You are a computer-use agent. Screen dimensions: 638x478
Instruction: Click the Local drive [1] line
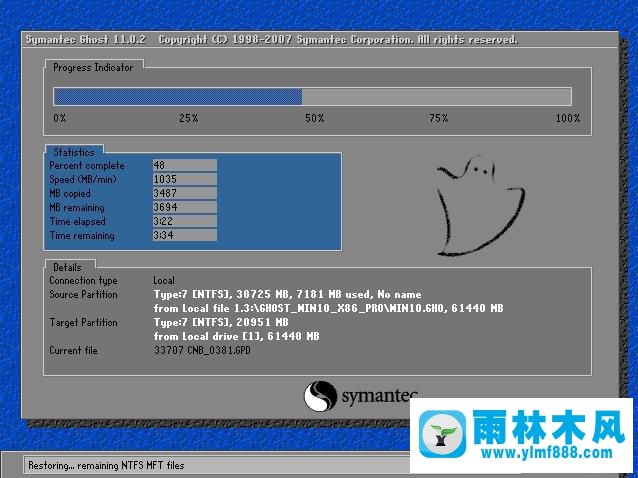click(x=236, y=336)
